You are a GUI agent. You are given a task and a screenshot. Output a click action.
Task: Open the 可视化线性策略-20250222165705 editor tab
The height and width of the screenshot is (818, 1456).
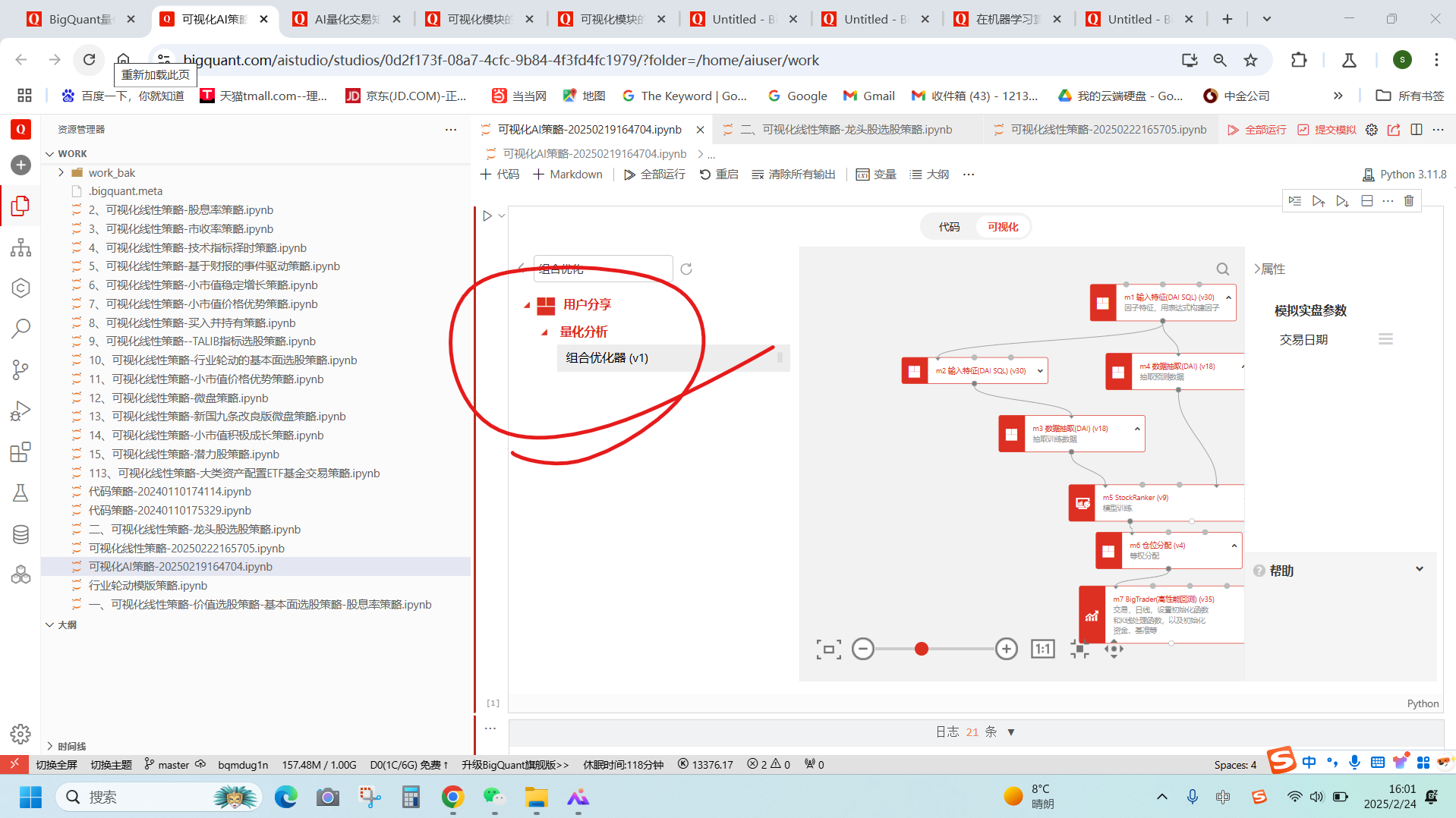[1108, 130]
